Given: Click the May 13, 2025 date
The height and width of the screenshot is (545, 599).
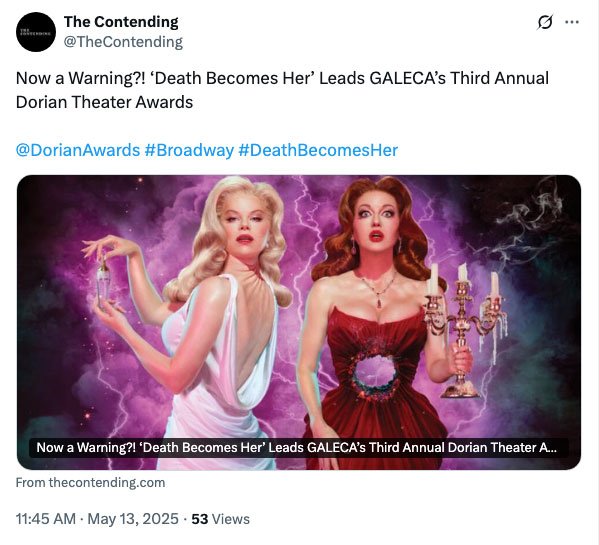Looking at the screenshot, I should tap(133, 519).
